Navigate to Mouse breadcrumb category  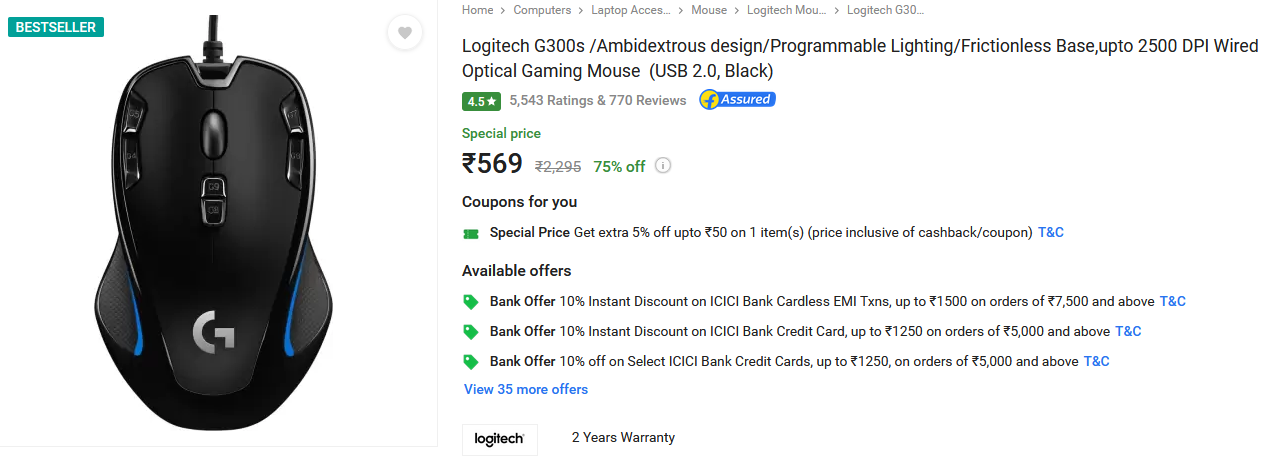tap(709, 10)
